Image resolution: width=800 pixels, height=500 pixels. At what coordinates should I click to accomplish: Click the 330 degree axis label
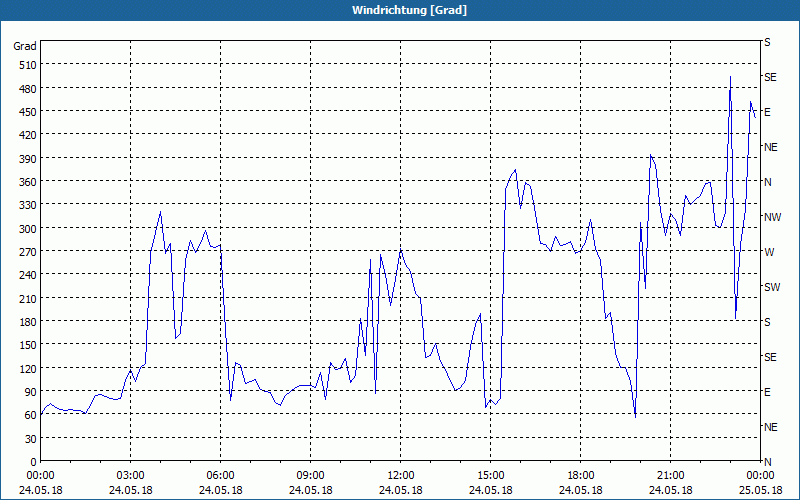coord(28,205)
